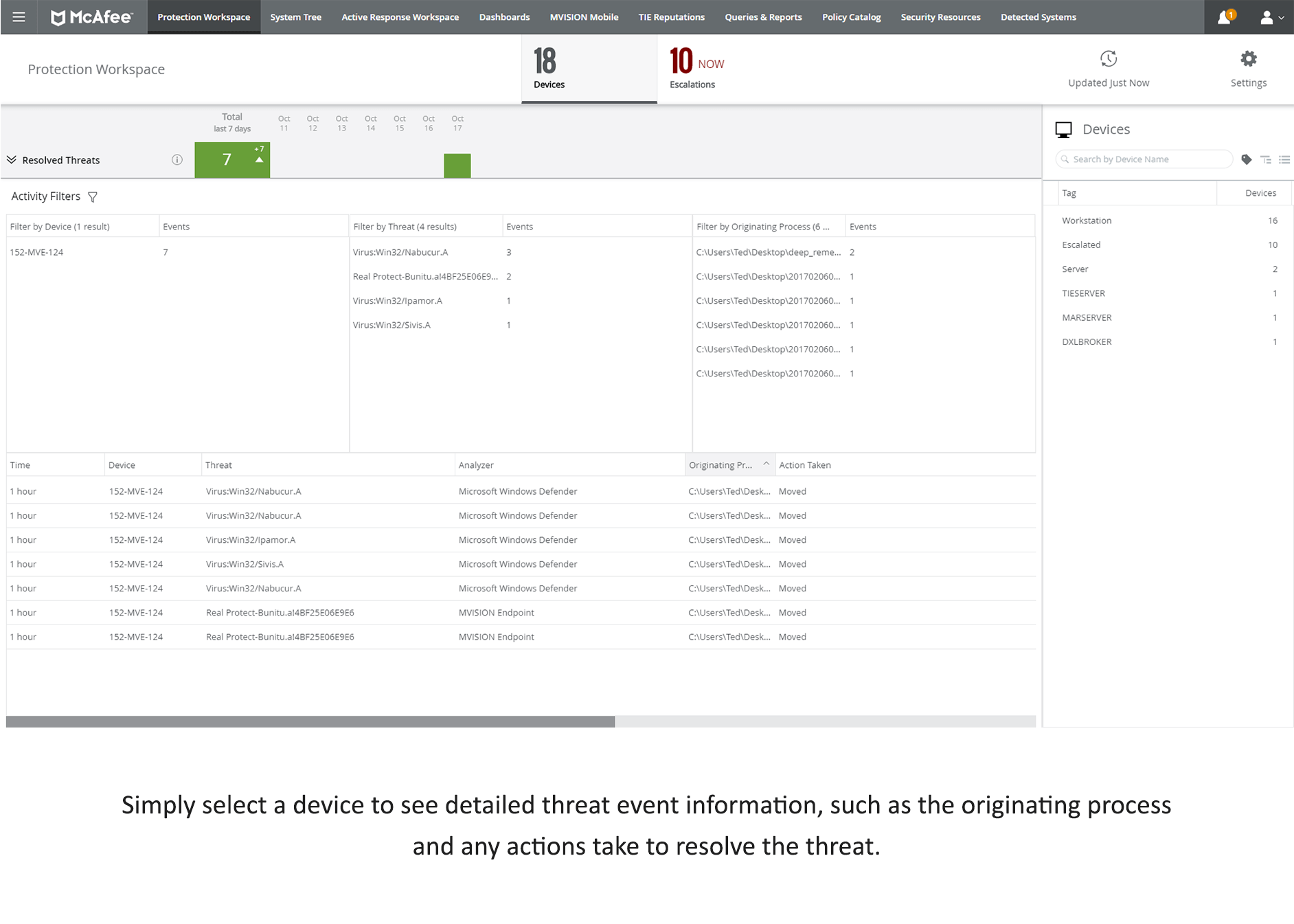Image resolution: width=1294 pixels, height=924 pixels.
Task: Open TIE Reputations tab
Action: pyautogui.click(x=672, y=17)
